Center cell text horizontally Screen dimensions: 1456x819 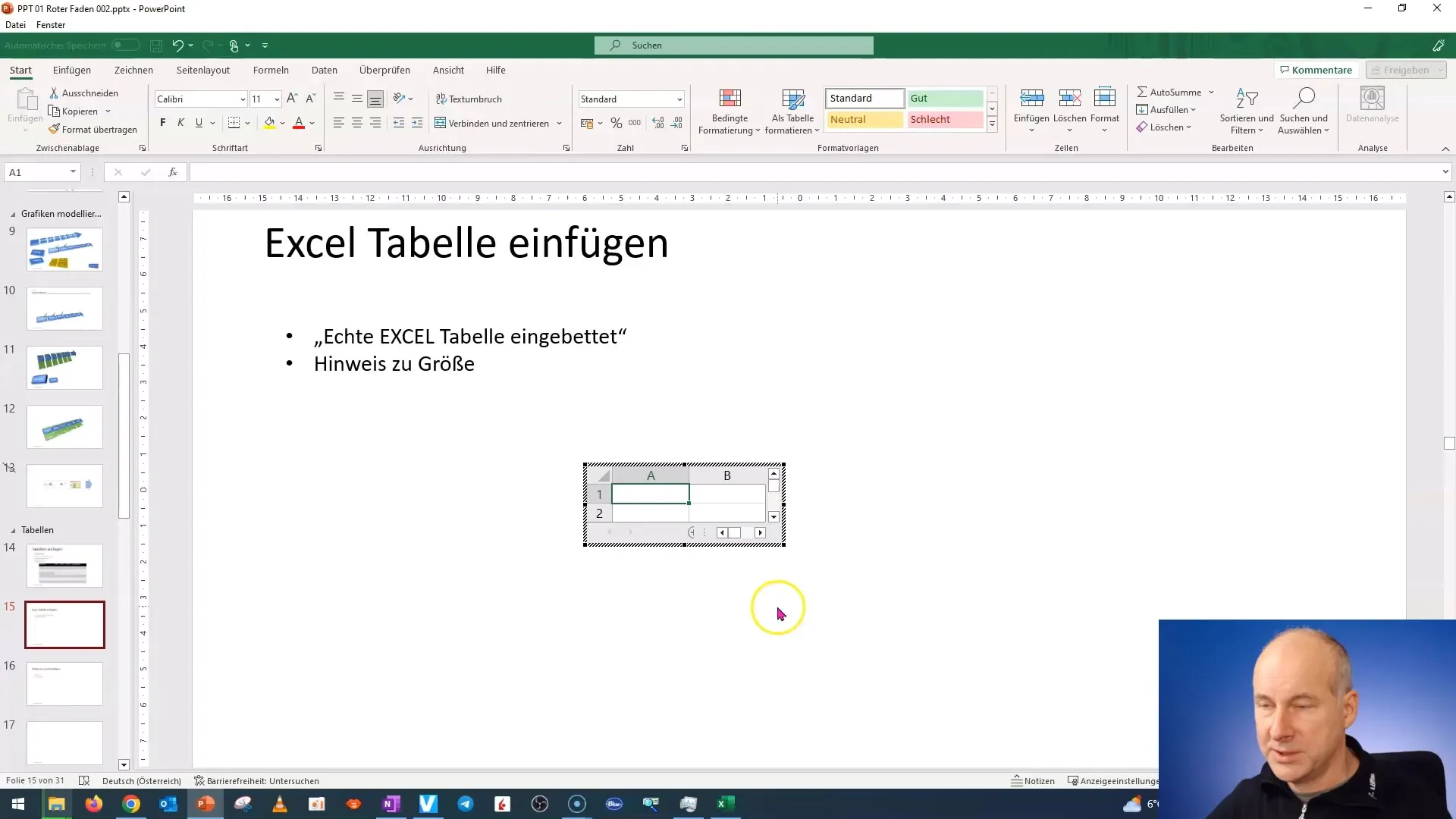[357, 123]
